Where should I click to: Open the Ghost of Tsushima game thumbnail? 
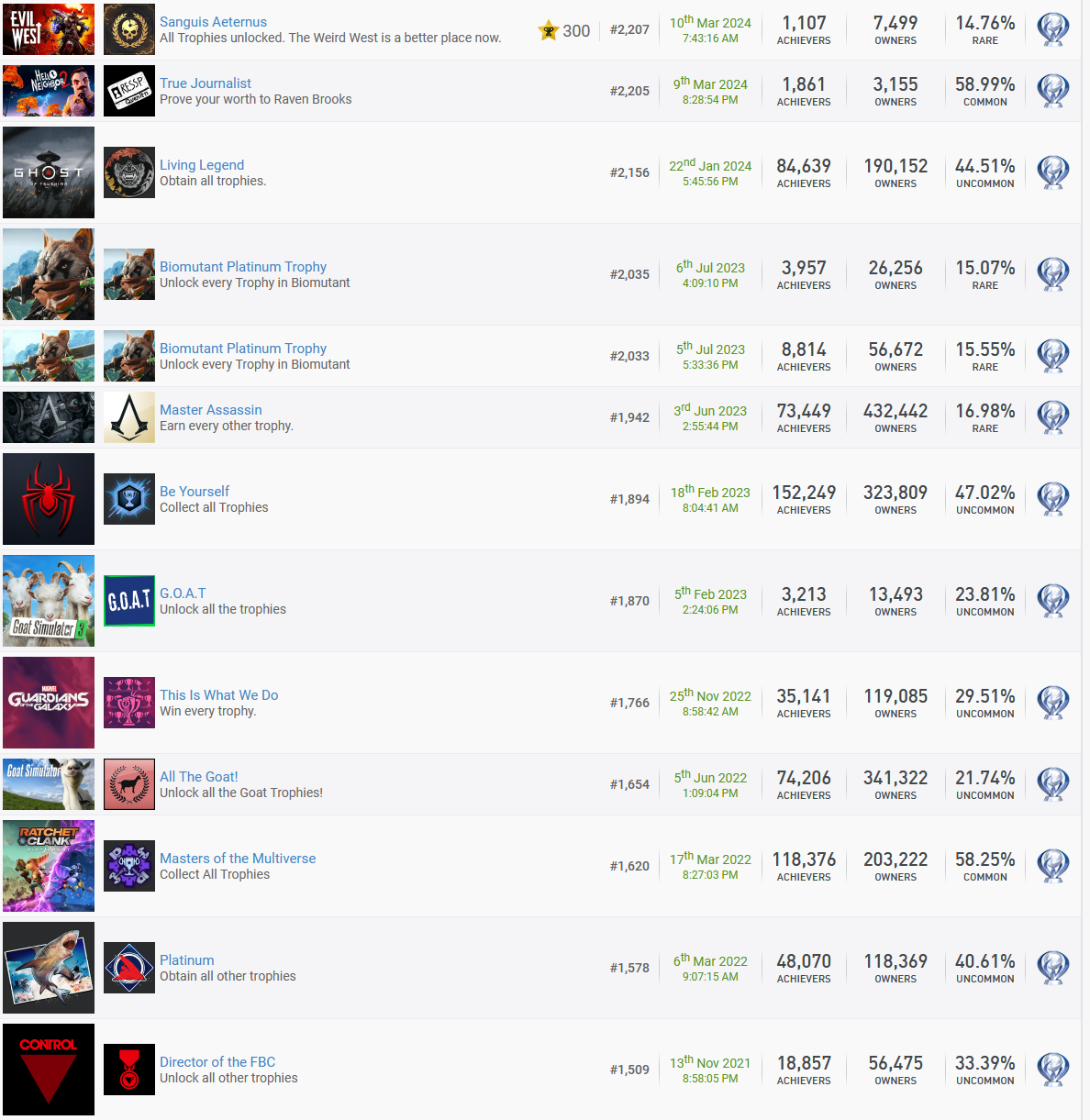[x=49, y=172]
